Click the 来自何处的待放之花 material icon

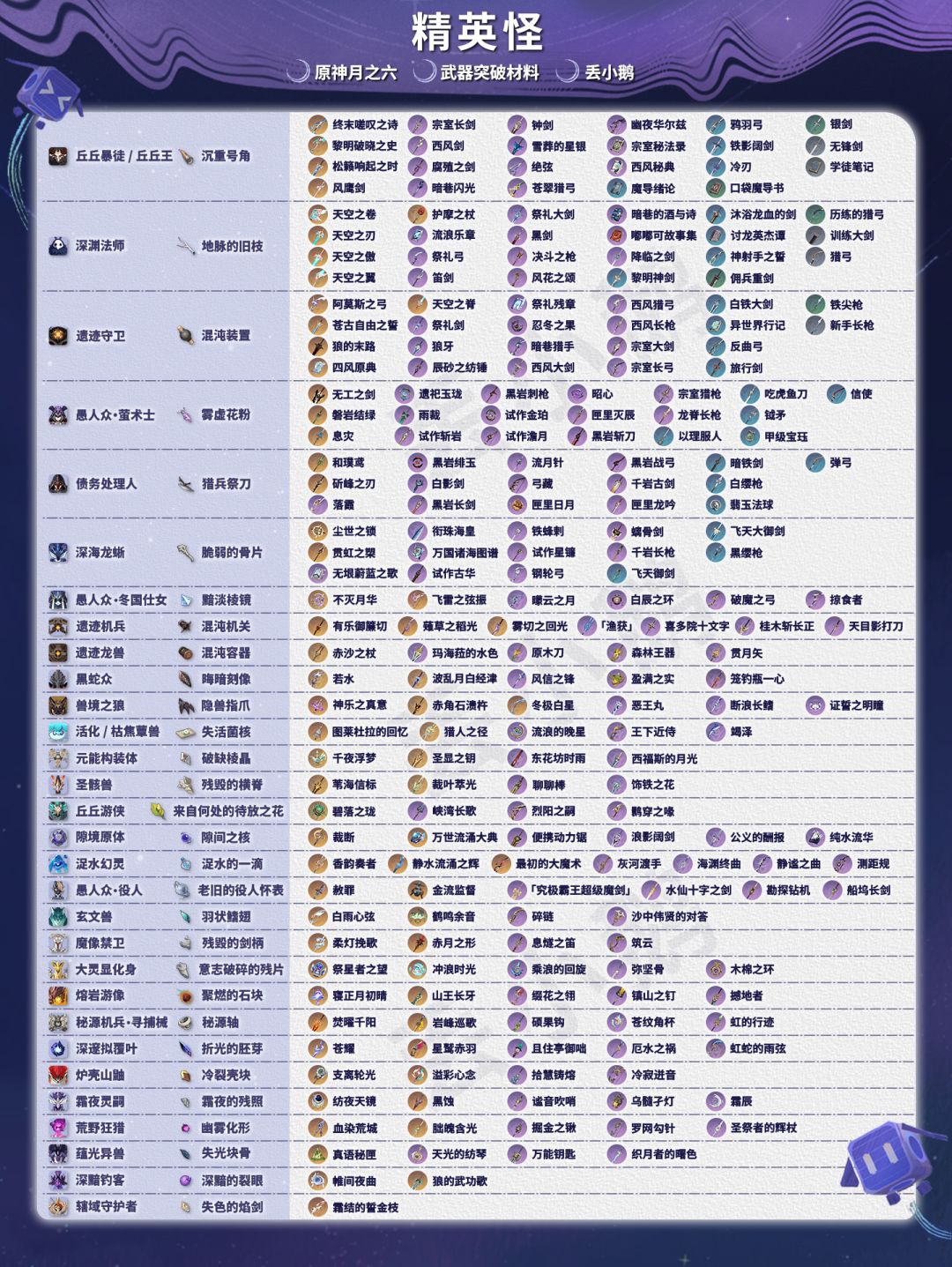click(158, 811)
